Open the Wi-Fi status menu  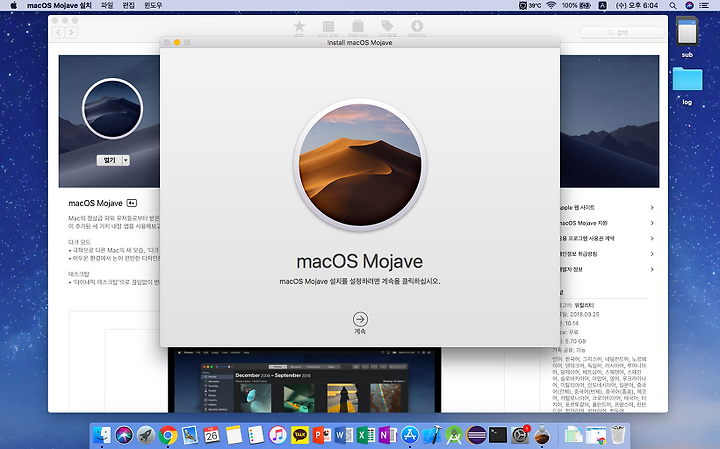pyautogui.click(x=551, y=6)
